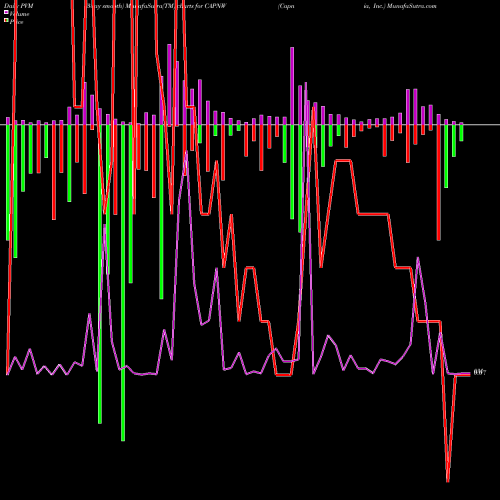
Task: Click the "(Capn" company name text in the title
Action: [286, 6]
